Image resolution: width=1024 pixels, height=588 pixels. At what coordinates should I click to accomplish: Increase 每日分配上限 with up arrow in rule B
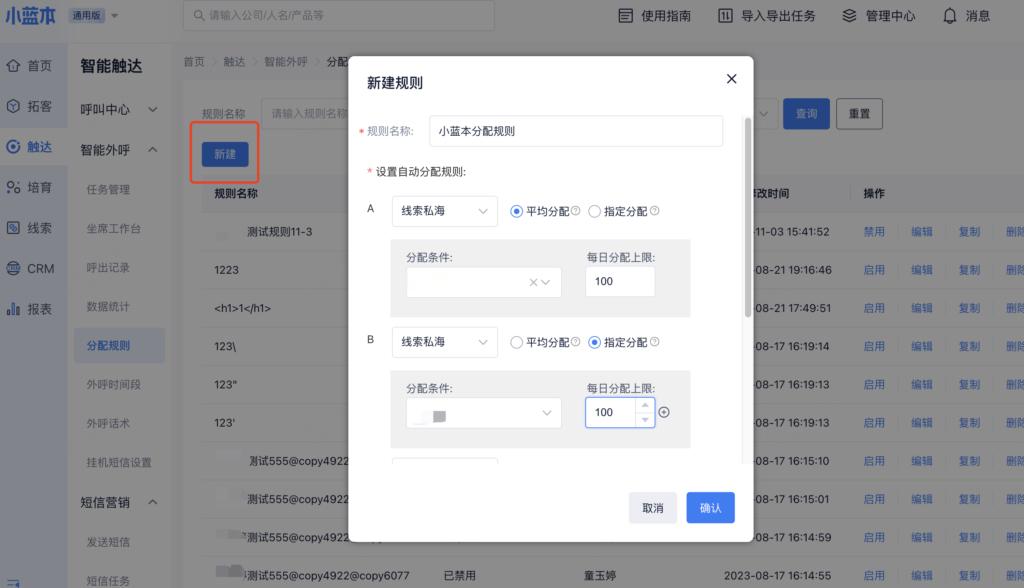click(x=644, y=406)
